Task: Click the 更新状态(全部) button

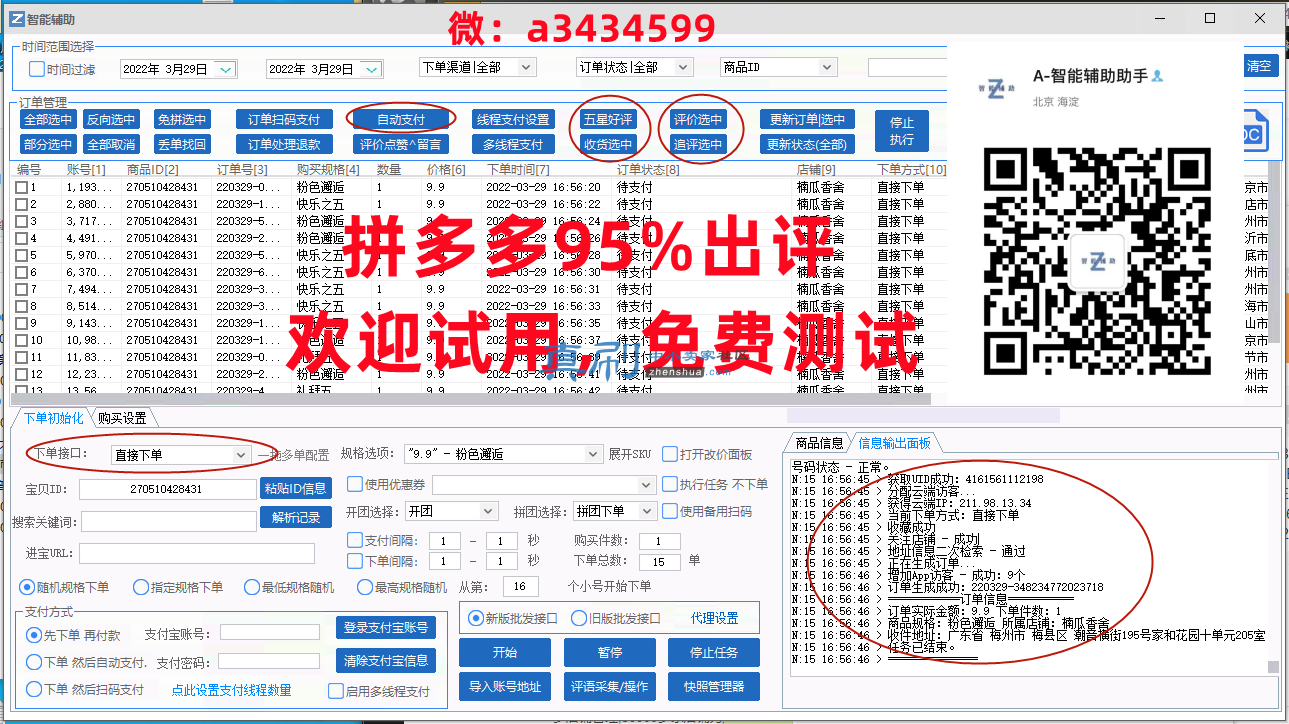Action: coord(807,145)
